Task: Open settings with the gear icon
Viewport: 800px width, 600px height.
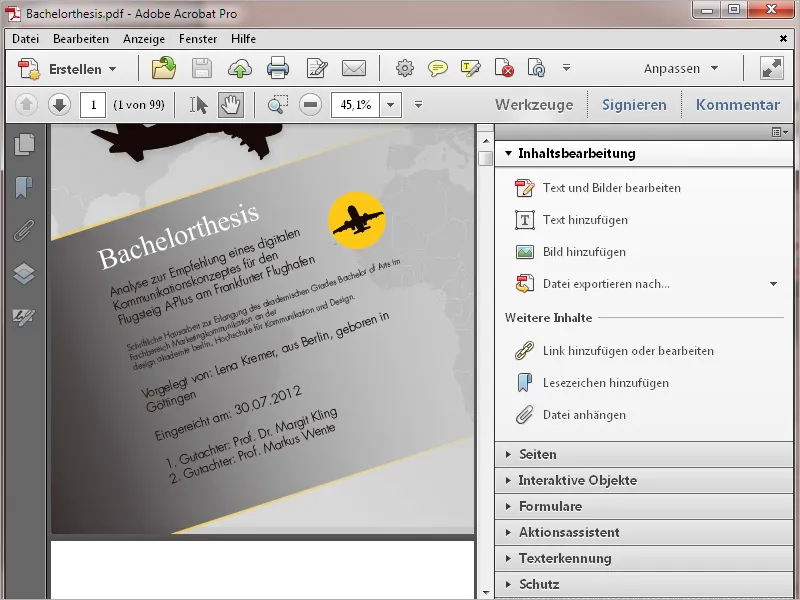Action: coord(405,68)
